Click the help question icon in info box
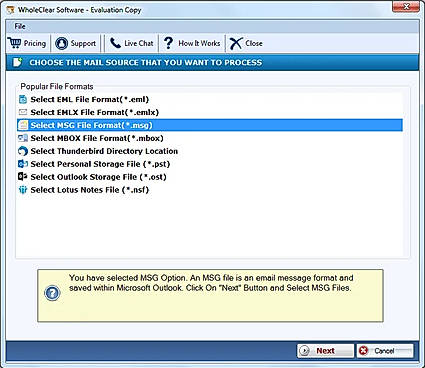Image resolution: width=425 pixels, height=368 pixels. click(52, 293)
